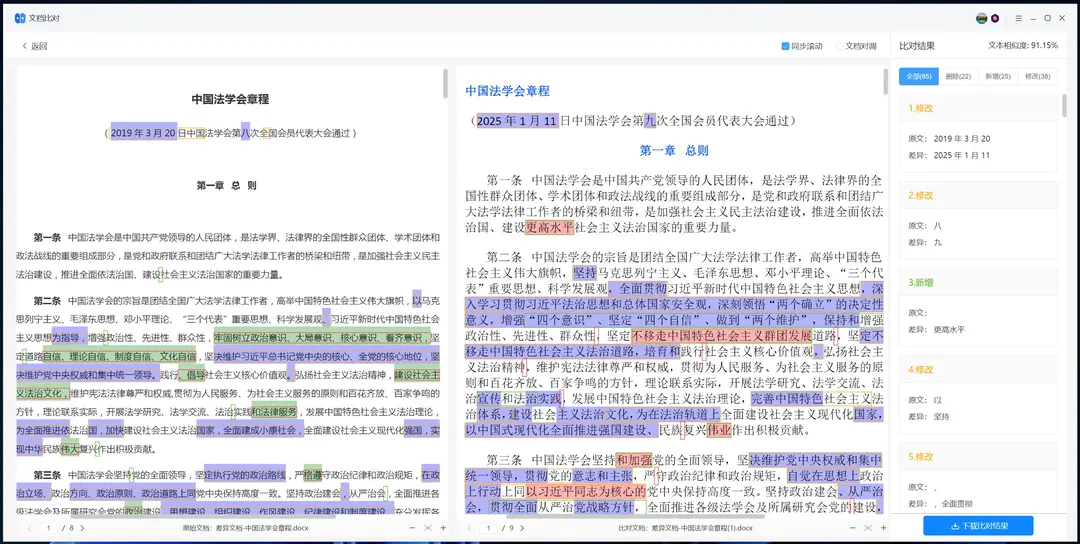
Task: Uncheck the 同步滚动 checkbox
Action: [x=785, y=46]
